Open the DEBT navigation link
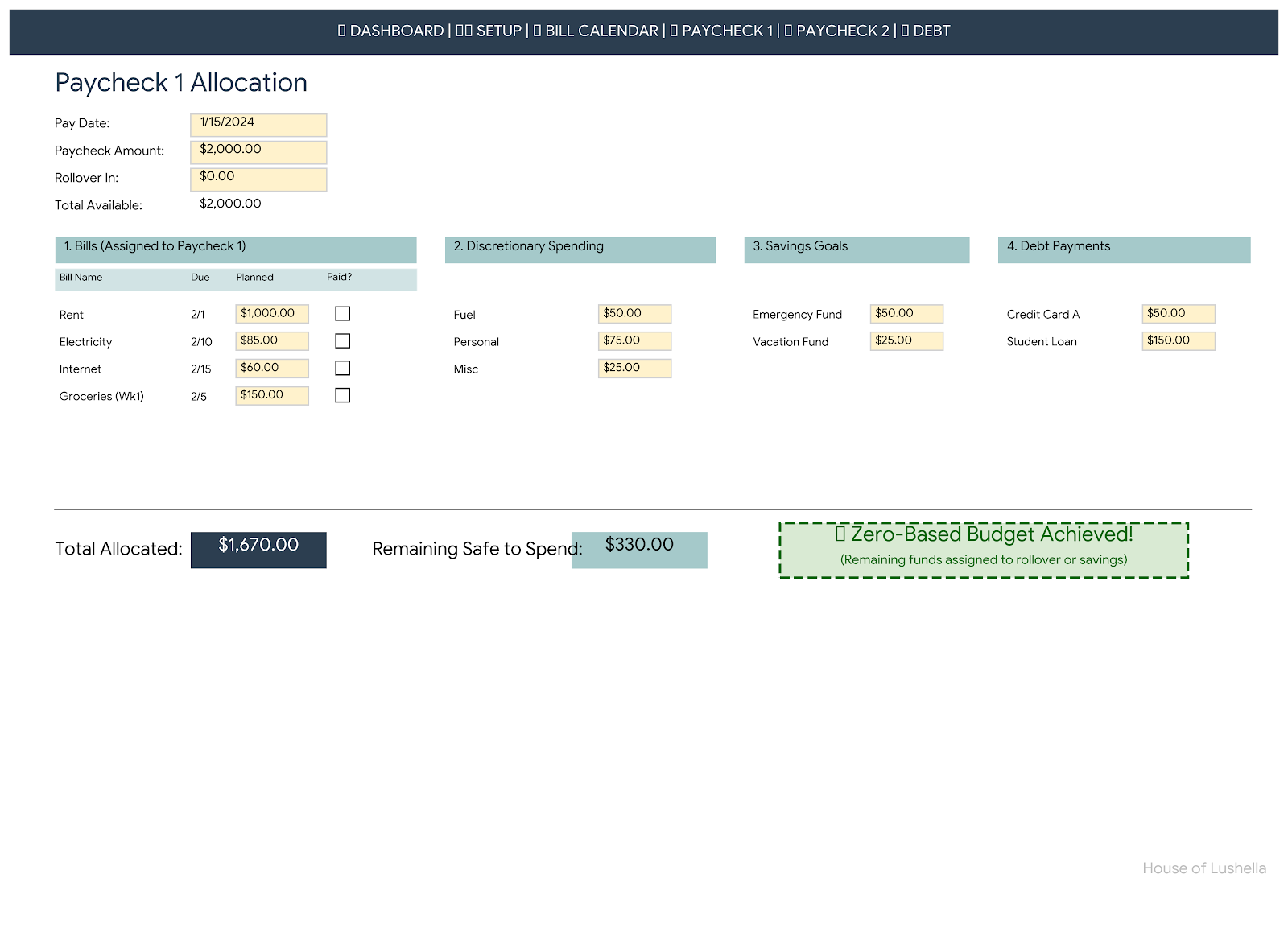The width and height of the screenshot is (1288, 928). (926, 31)
